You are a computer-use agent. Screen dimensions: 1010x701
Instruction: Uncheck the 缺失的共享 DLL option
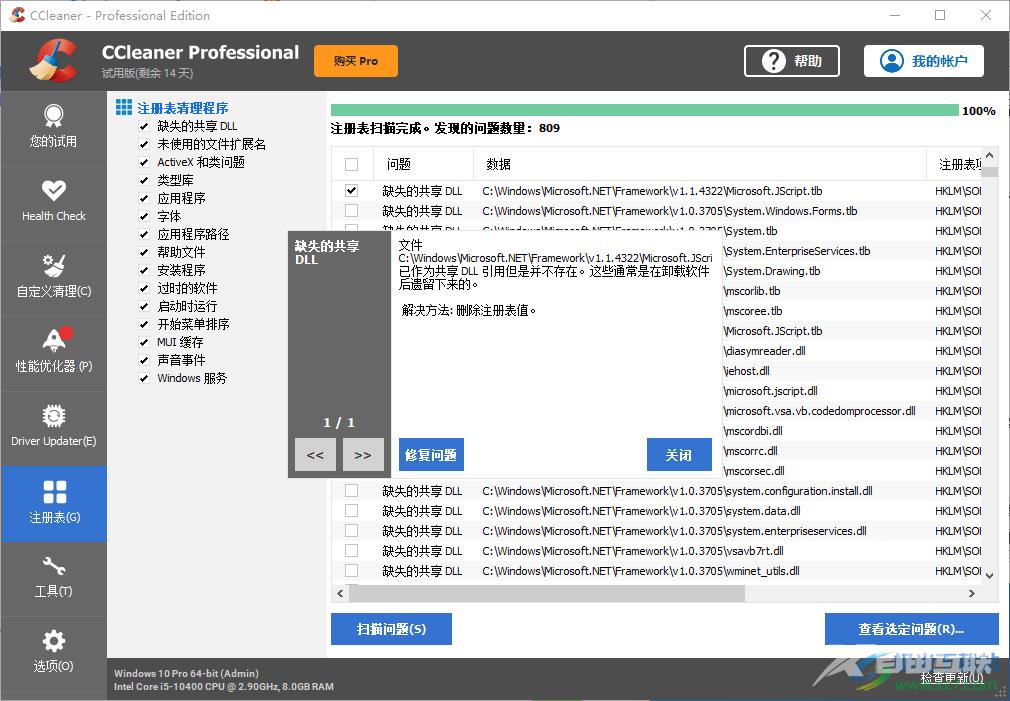142,125
